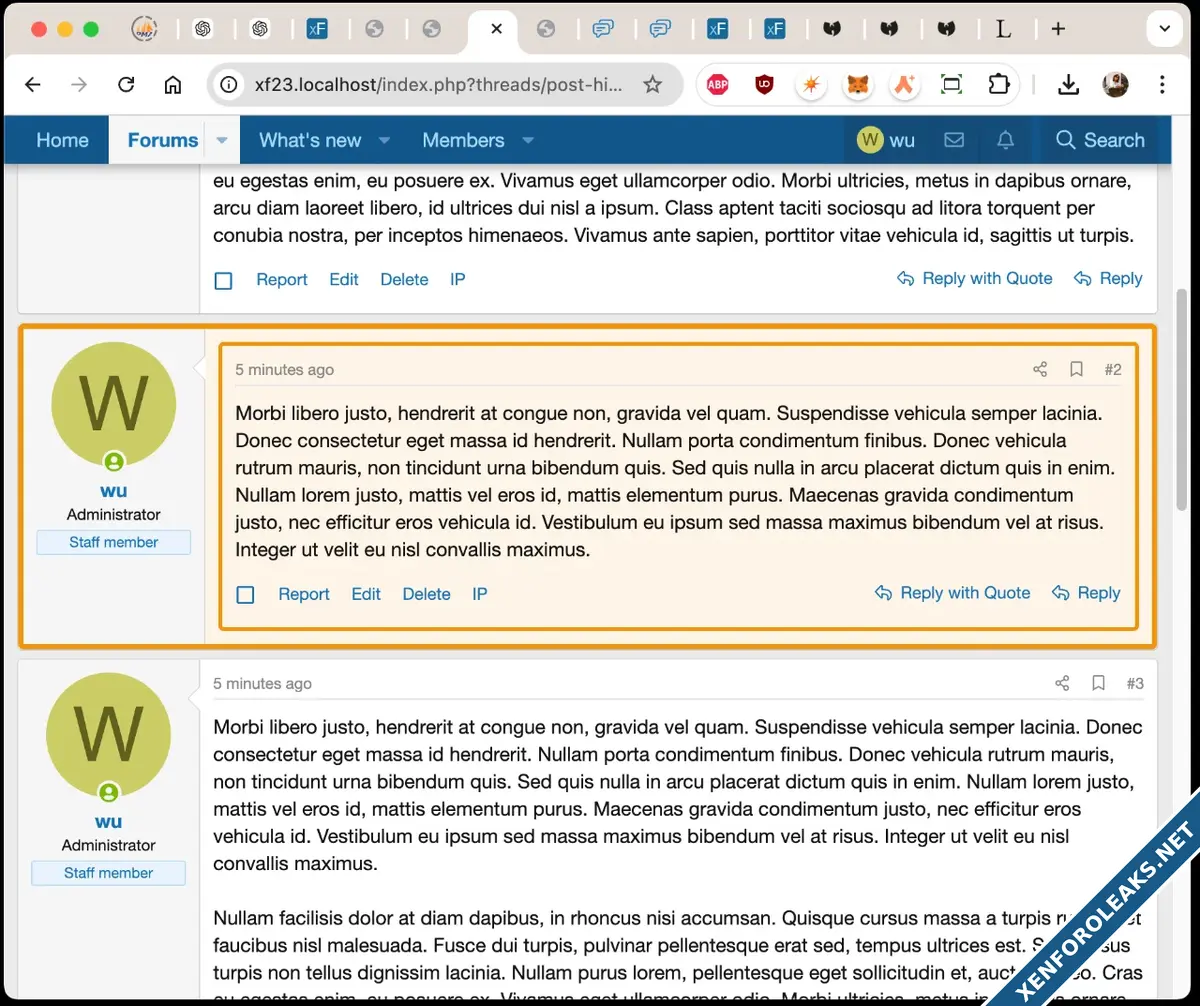The image size is (1200, 1006).
Task: Share post #2 via share icon
Action: (x=1040, y=370)
